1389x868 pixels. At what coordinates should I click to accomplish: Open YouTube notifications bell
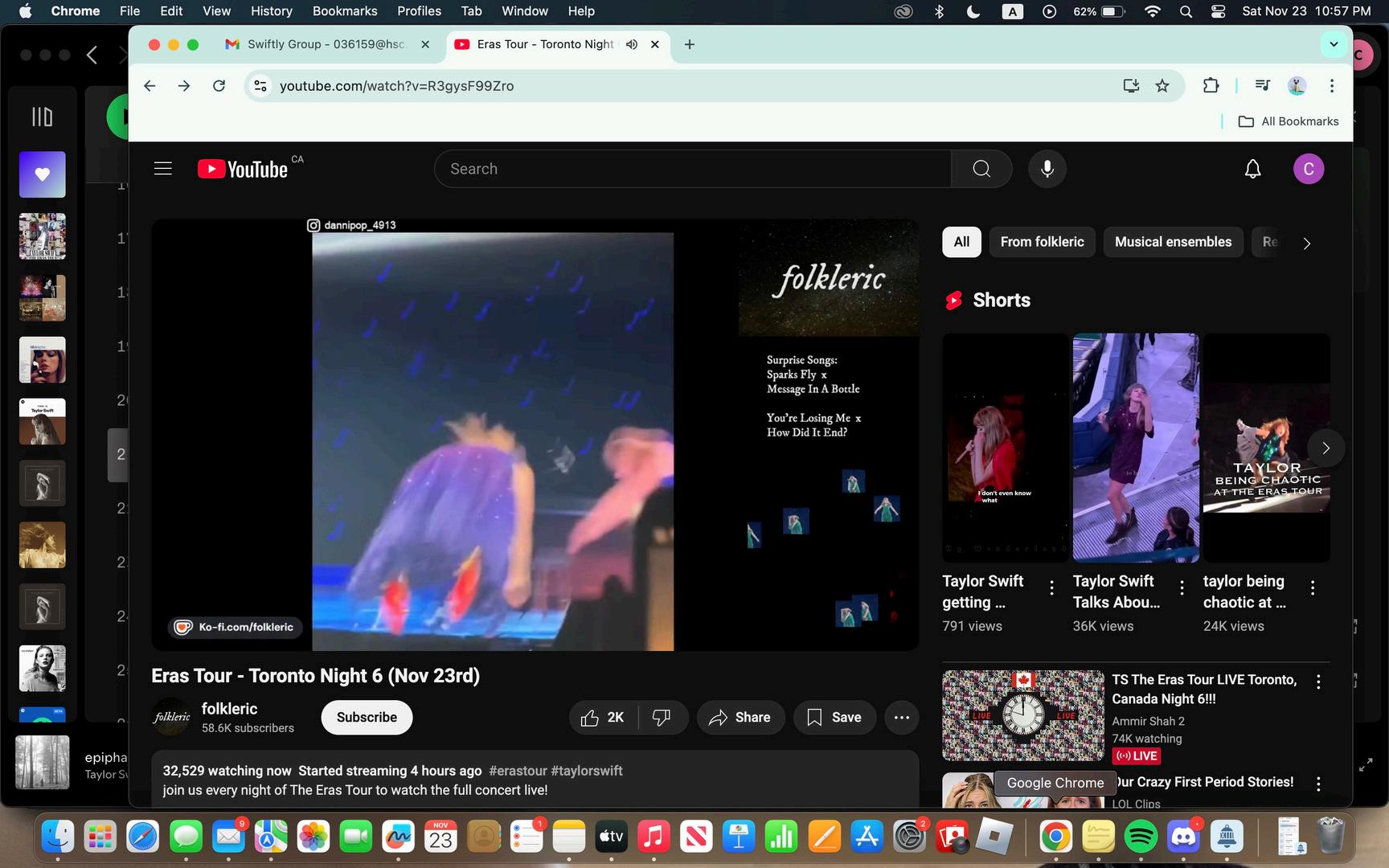(x=1252, y=169)
